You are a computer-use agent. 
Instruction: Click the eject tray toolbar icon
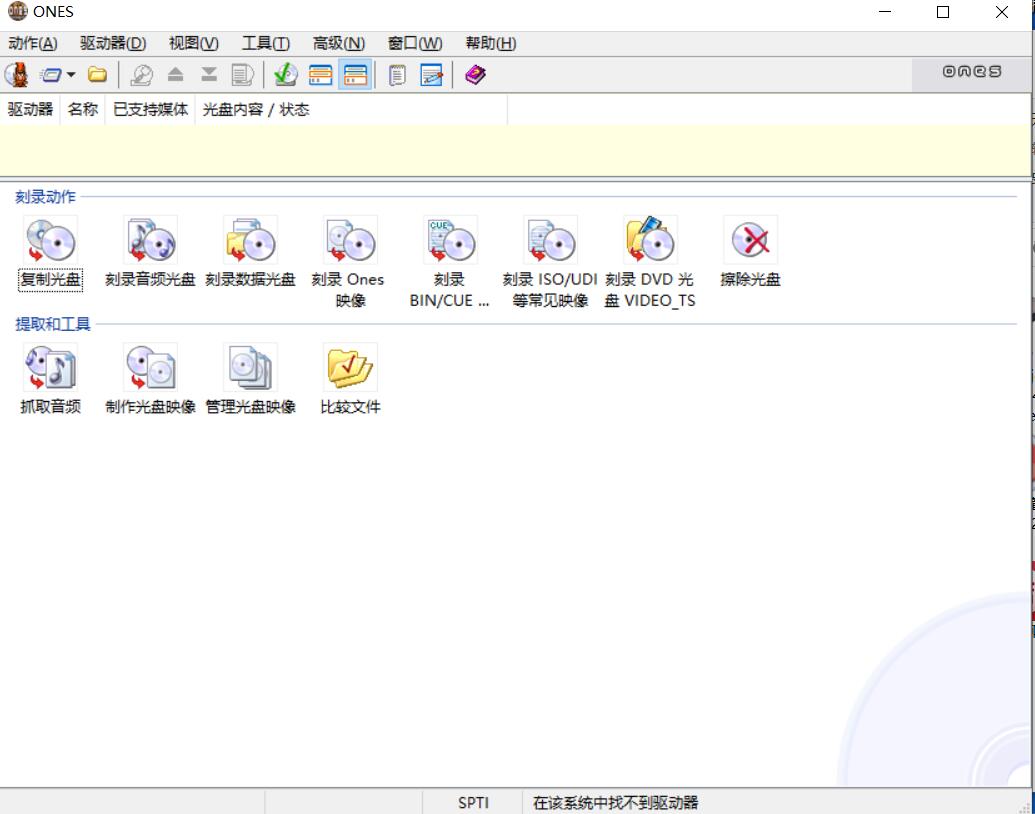(x=176, y=75)
